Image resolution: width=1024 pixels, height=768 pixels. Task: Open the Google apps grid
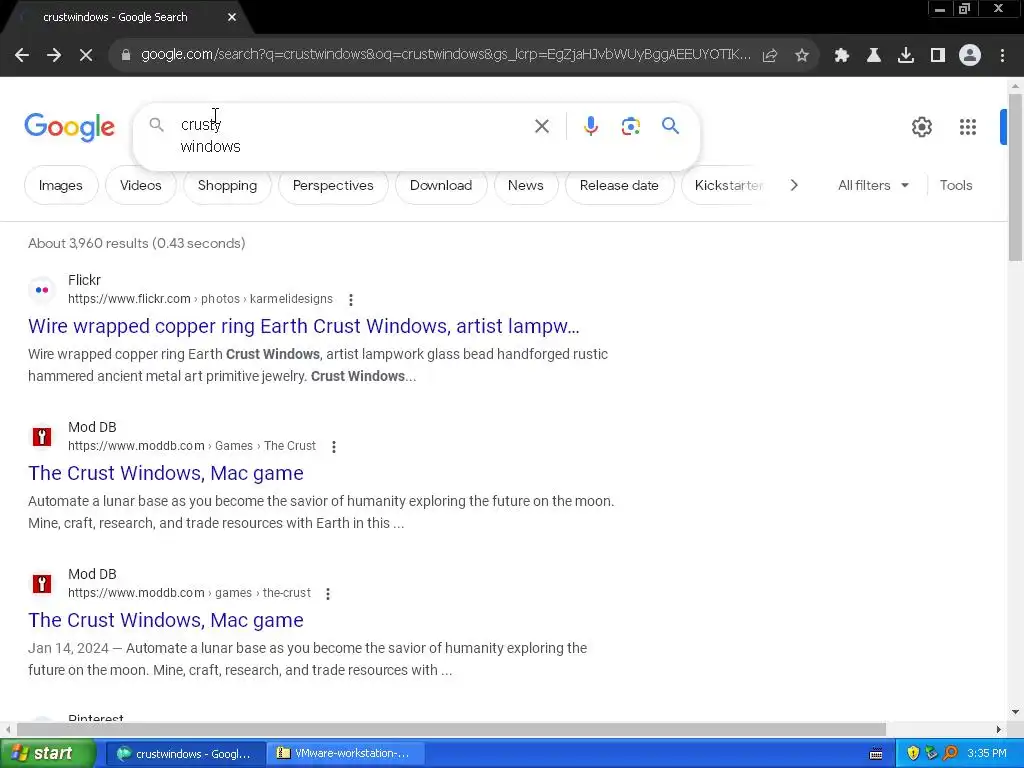click(x=968, y=127)
